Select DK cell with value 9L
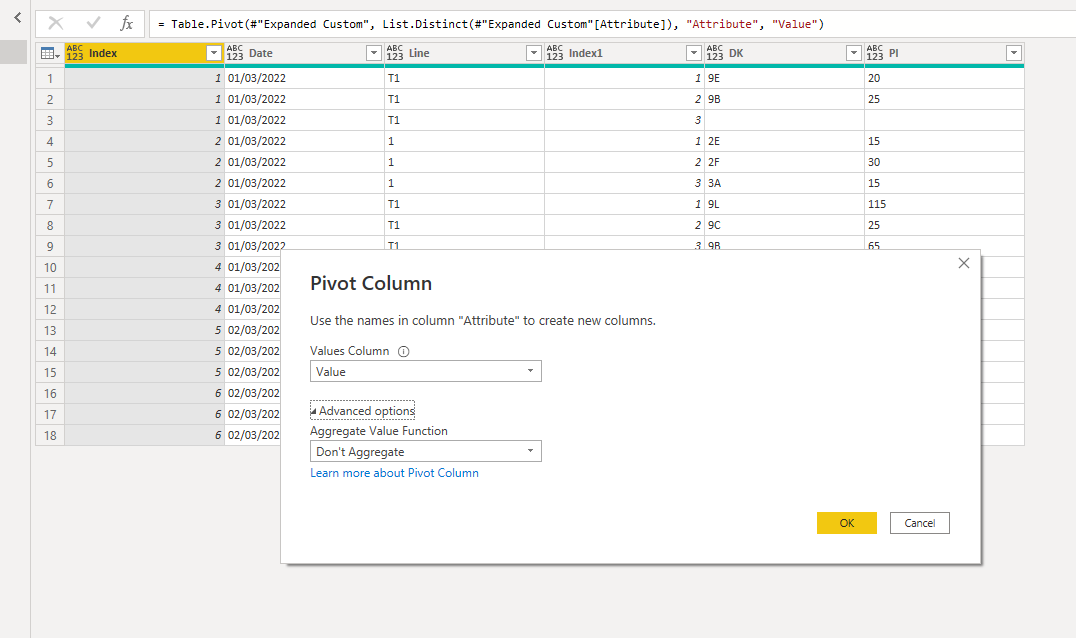 pos(784,204)
